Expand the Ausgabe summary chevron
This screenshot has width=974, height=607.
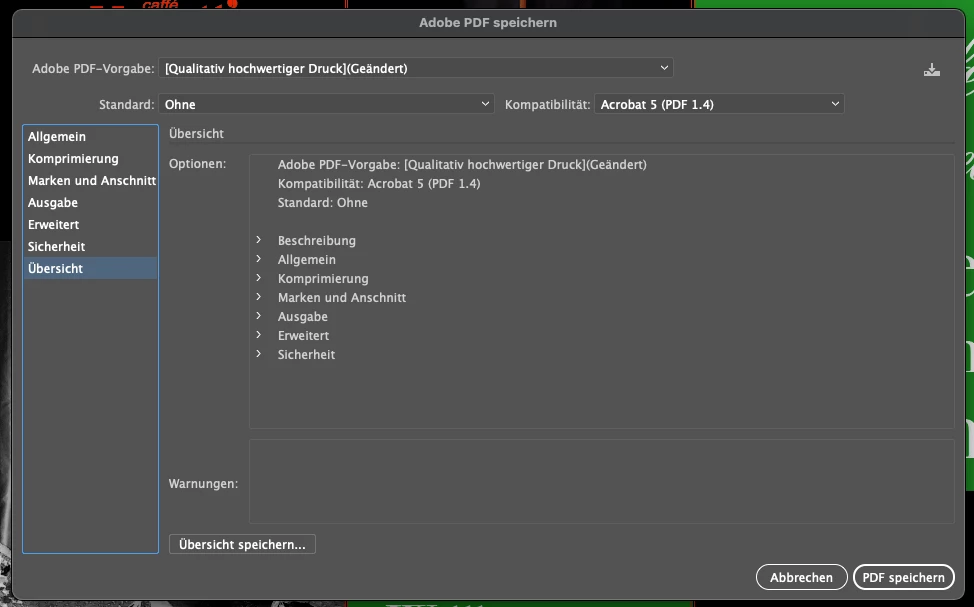(258, 316)
